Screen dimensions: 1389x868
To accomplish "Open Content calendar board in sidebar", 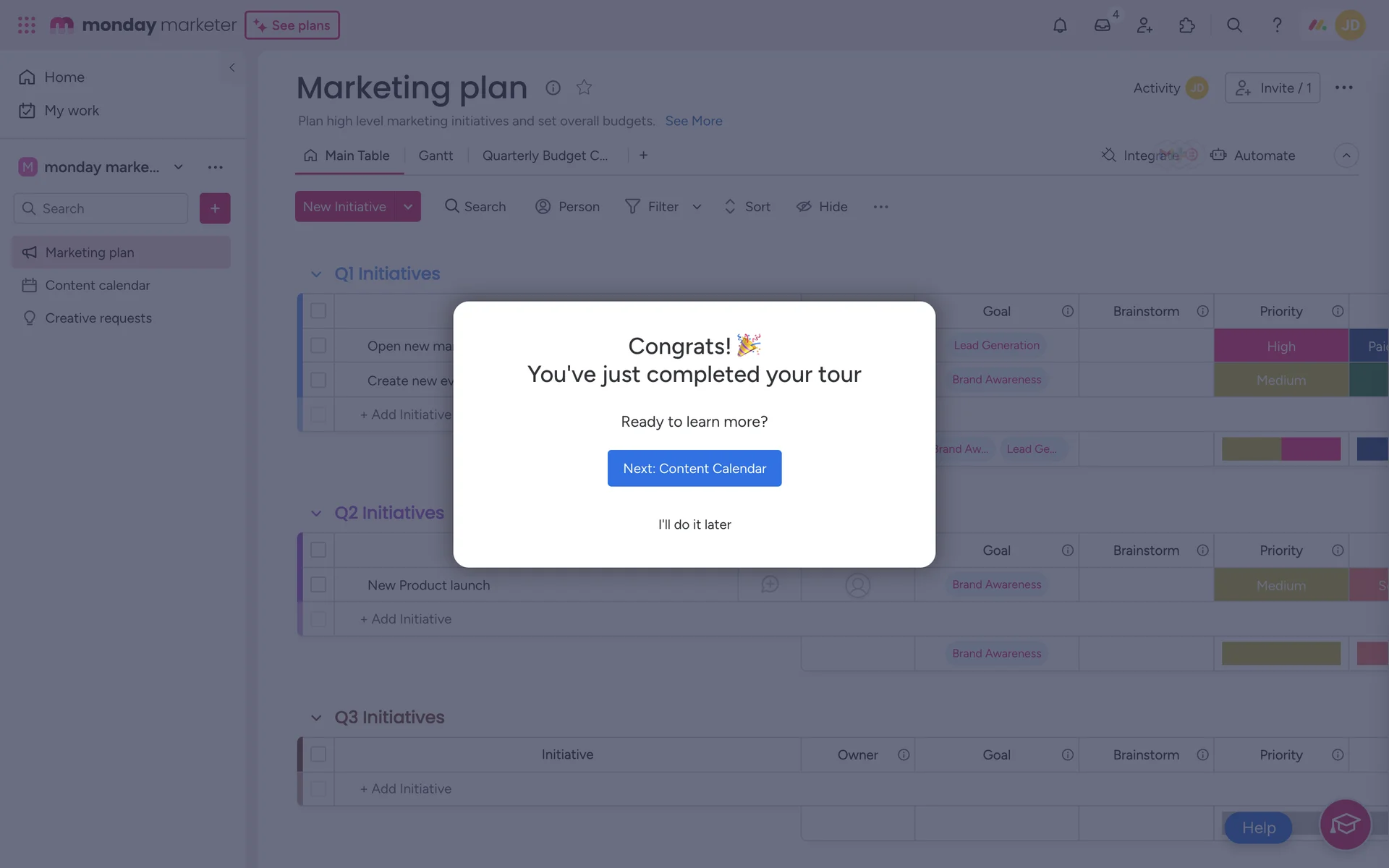I will tap(98, 286).
